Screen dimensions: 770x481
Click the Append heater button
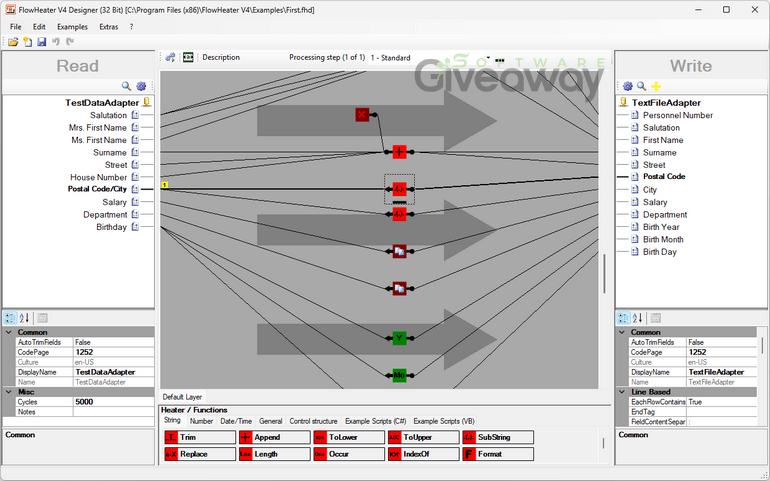point(275,437)
